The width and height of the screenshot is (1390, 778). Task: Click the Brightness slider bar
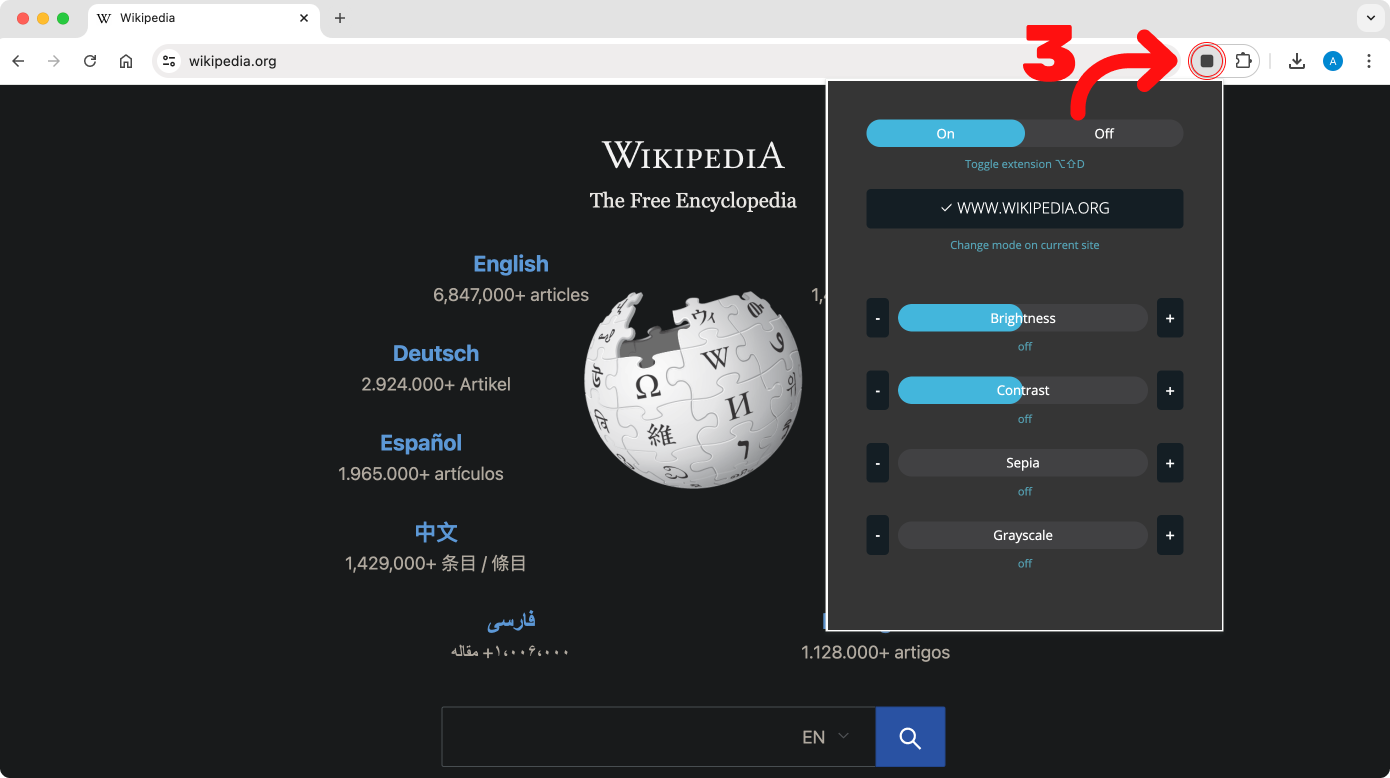(x=1023, y=318)
